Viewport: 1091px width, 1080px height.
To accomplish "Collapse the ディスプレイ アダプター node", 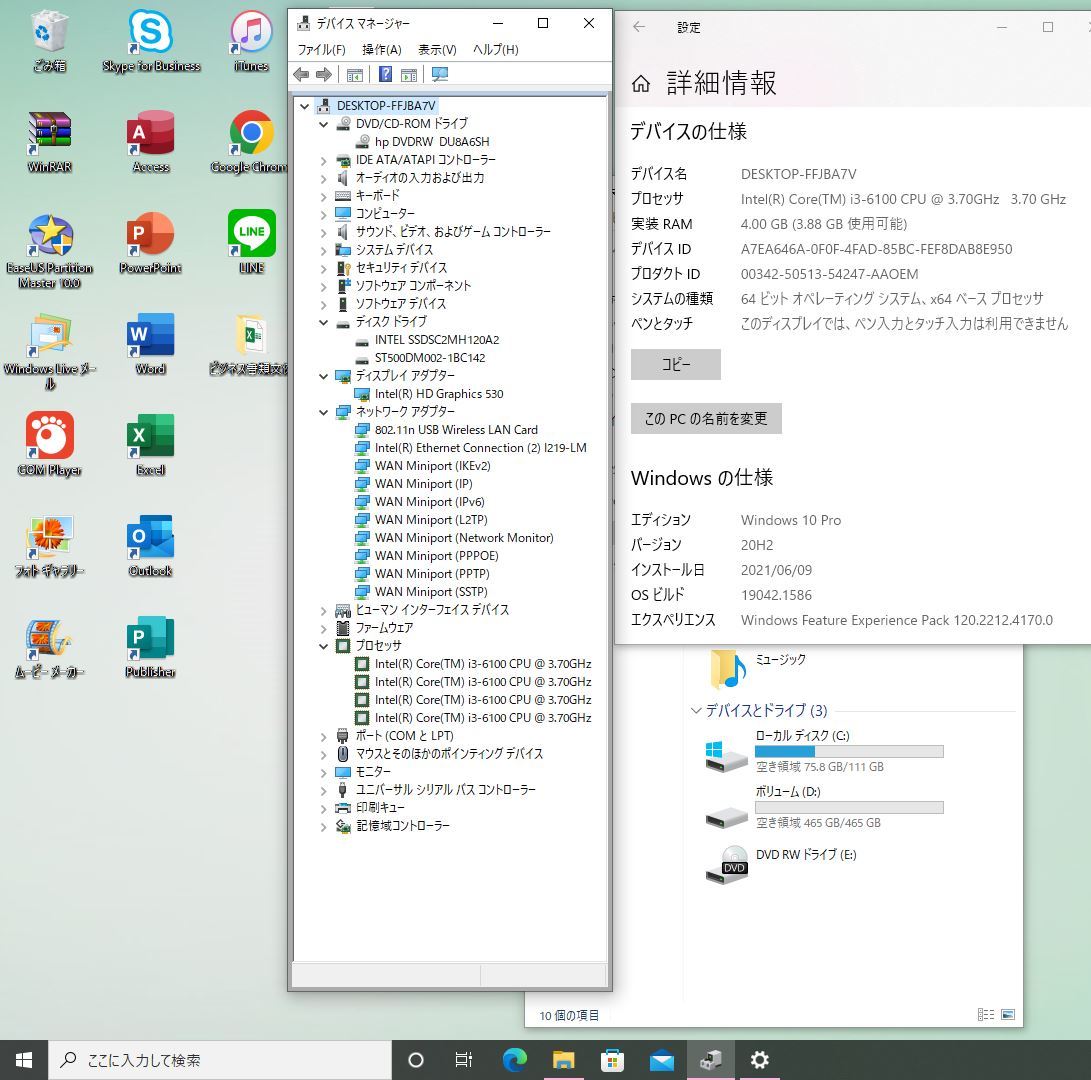I will click(324, 376).
